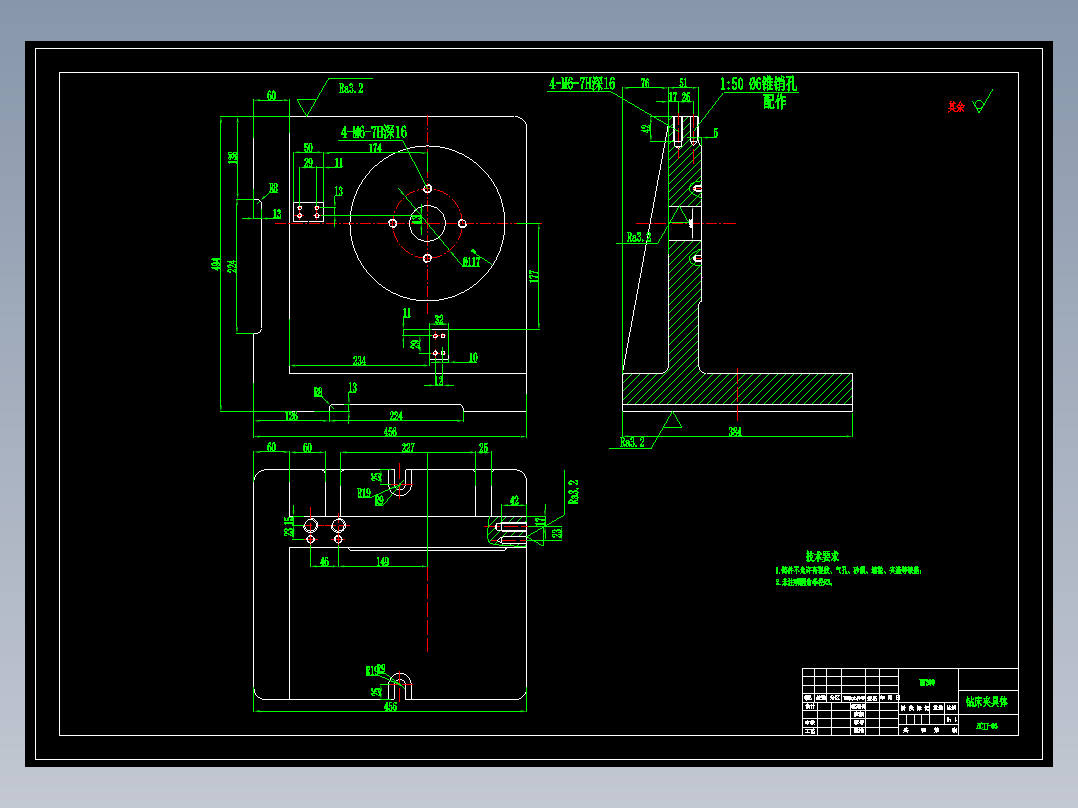This screenshot has width=1078, height=808.
Task: Select the 456 dimension under bottom view
Action: [x=390, y=706]
